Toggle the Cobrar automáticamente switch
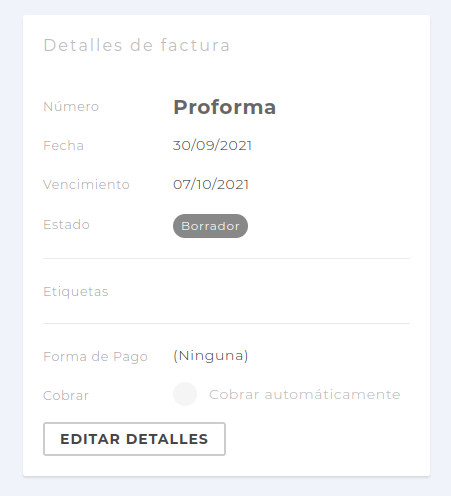Image resolution: width=451 pixels, height=496 pixels. click(x=185, y=394)
